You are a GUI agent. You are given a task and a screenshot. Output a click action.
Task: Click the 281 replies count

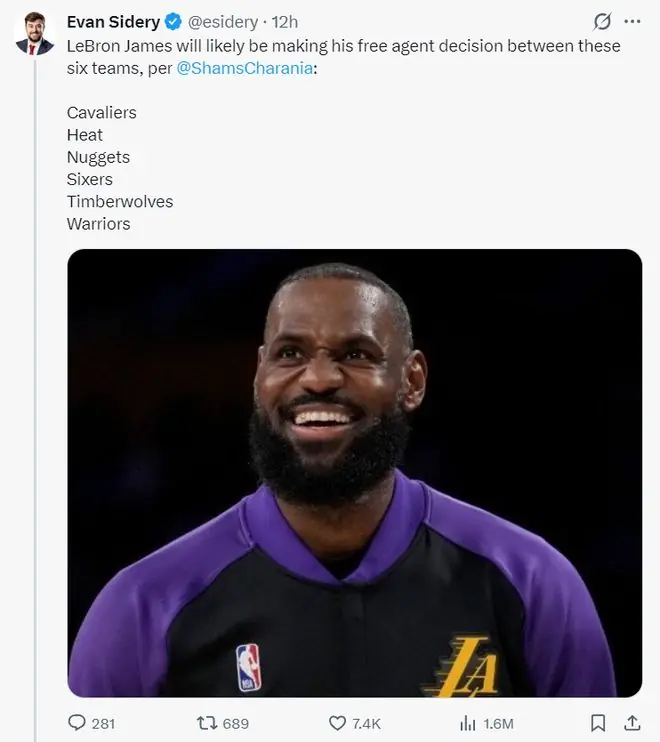tap(103, 724)
